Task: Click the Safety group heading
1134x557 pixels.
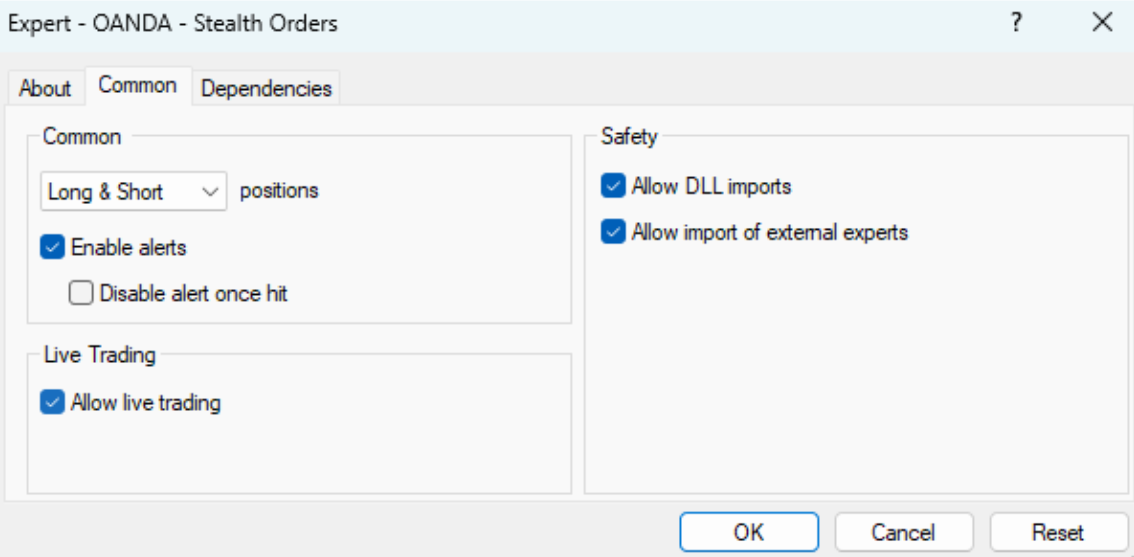Action: pos(628,137)
